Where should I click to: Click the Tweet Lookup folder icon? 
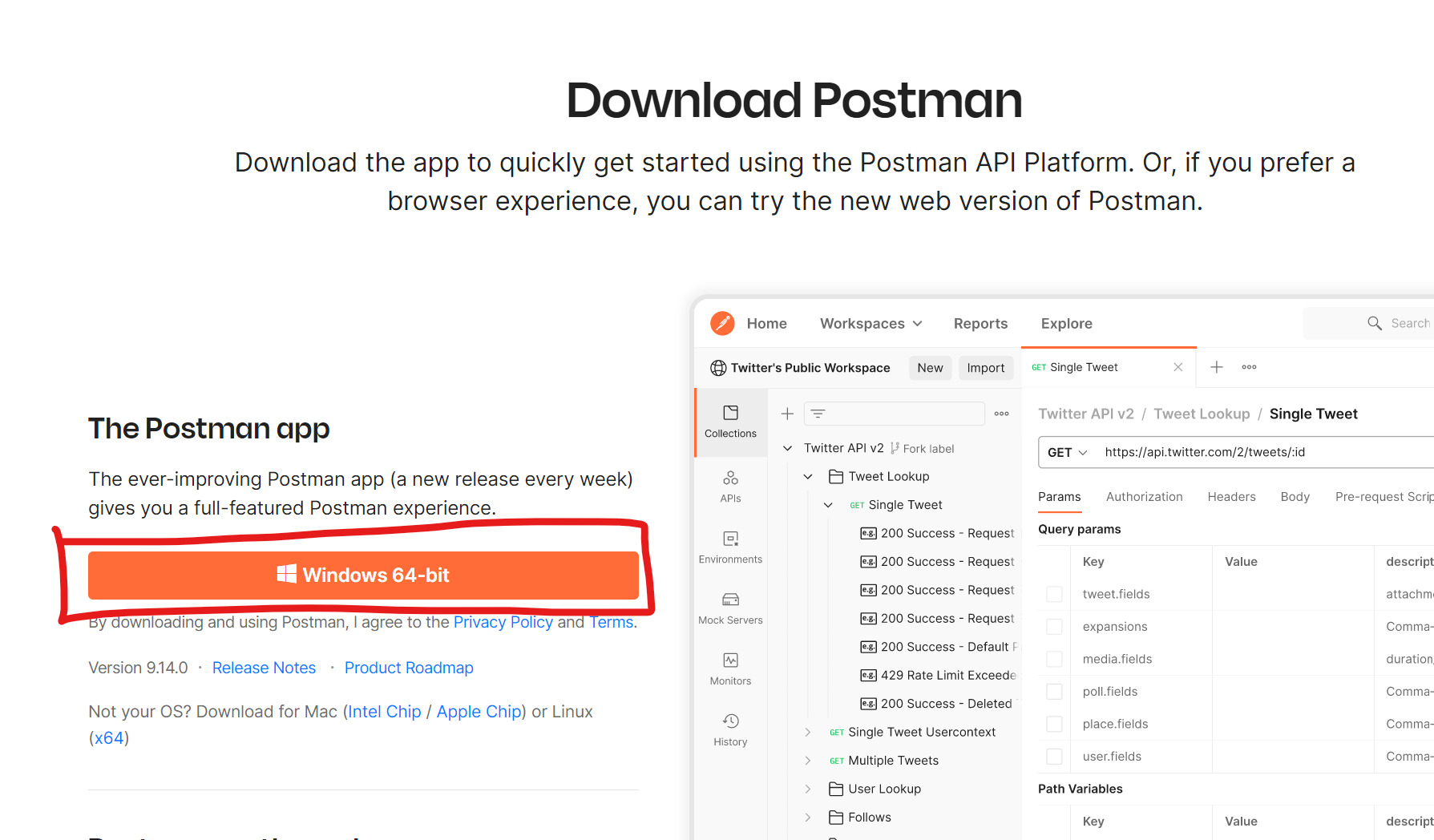[x=835, y=476]
